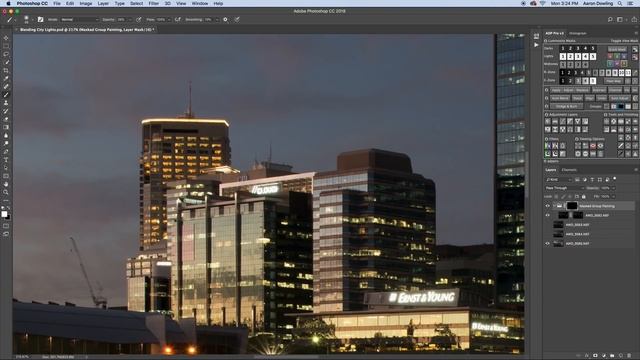Select Darks 5 luminosity mask button
Viewport: 640px width, 360px height.
593,49
